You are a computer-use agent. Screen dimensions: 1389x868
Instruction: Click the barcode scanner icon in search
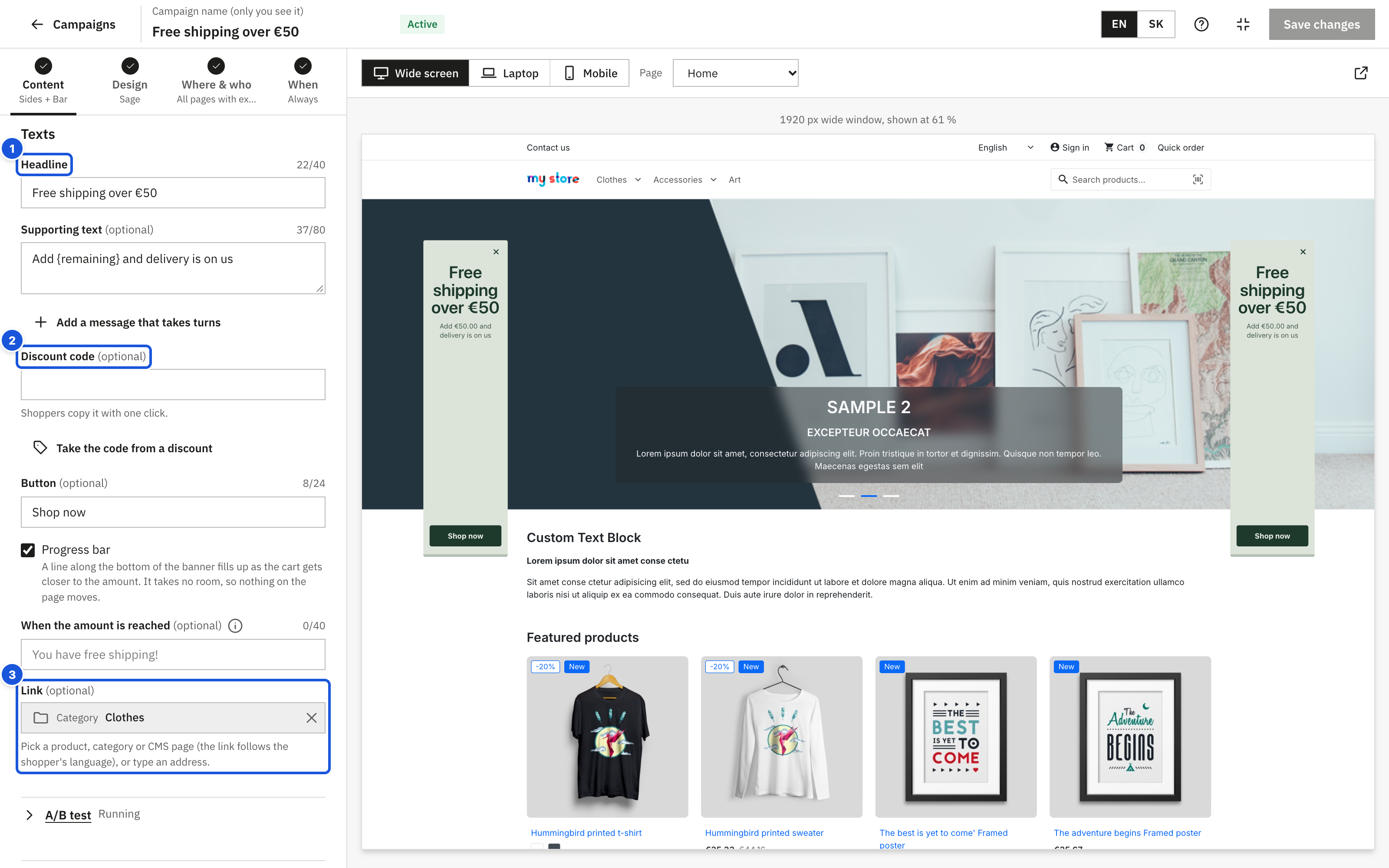click(1198, 180)
